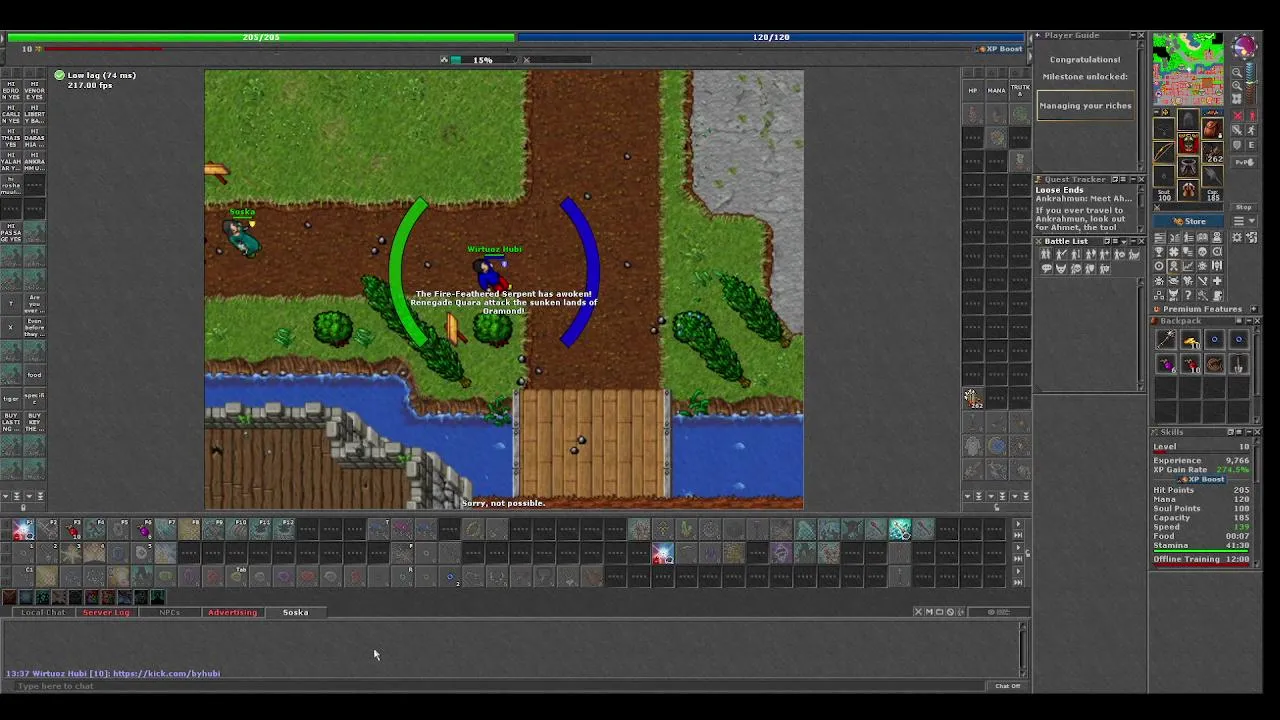Open the Battle List options dropdown arrow
Screen dimensions: 1280x720
1124,241
